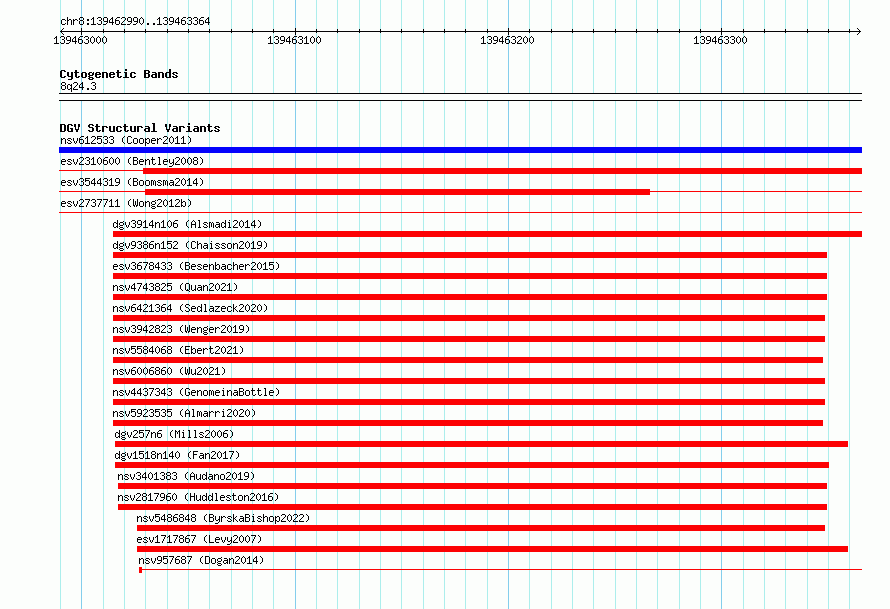Click the nsv5923535 (Almarri2020) label
890x609 pixels.
click(x=184, y=413)
